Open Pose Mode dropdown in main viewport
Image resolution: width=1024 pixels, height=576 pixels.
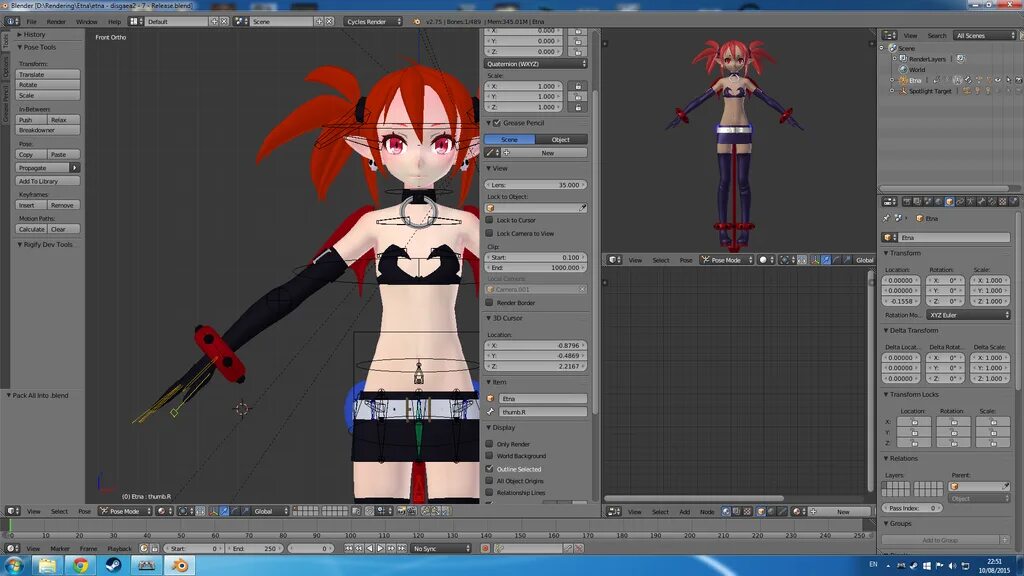pyautogui.click(x=125, y=511)
